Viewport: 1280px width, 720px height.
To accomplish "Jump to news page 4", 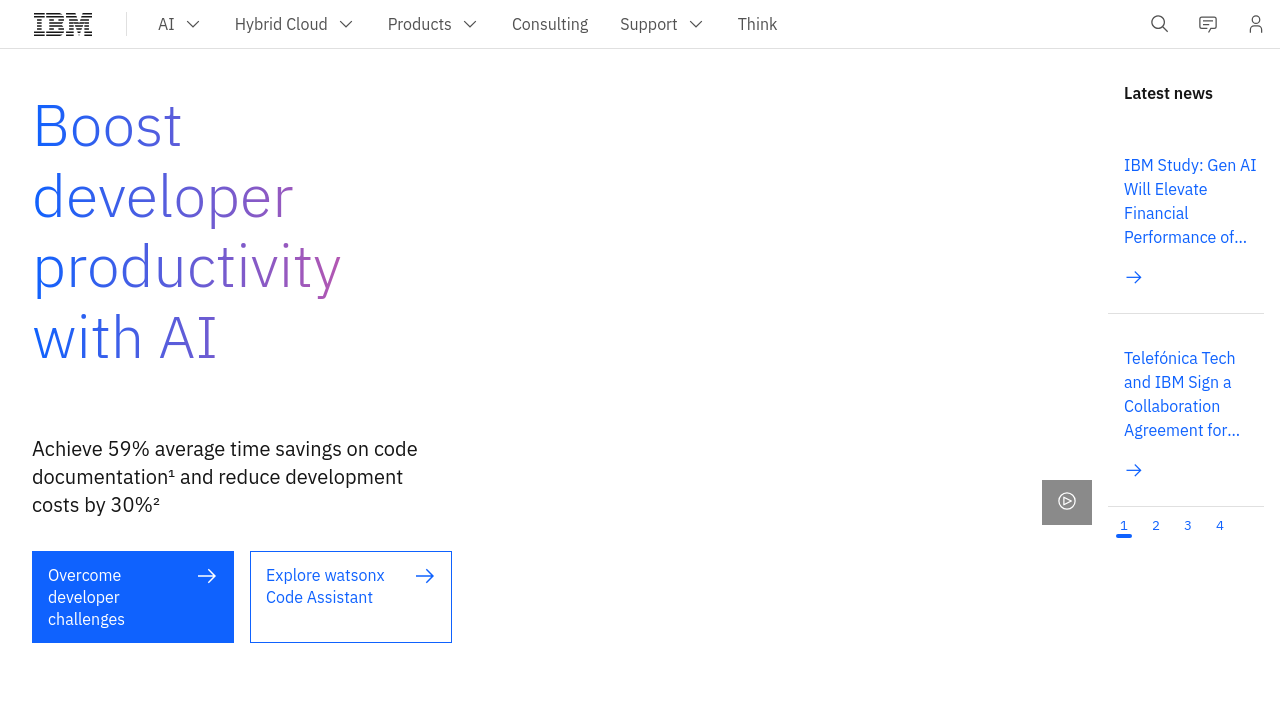I will pos(1220,526).
